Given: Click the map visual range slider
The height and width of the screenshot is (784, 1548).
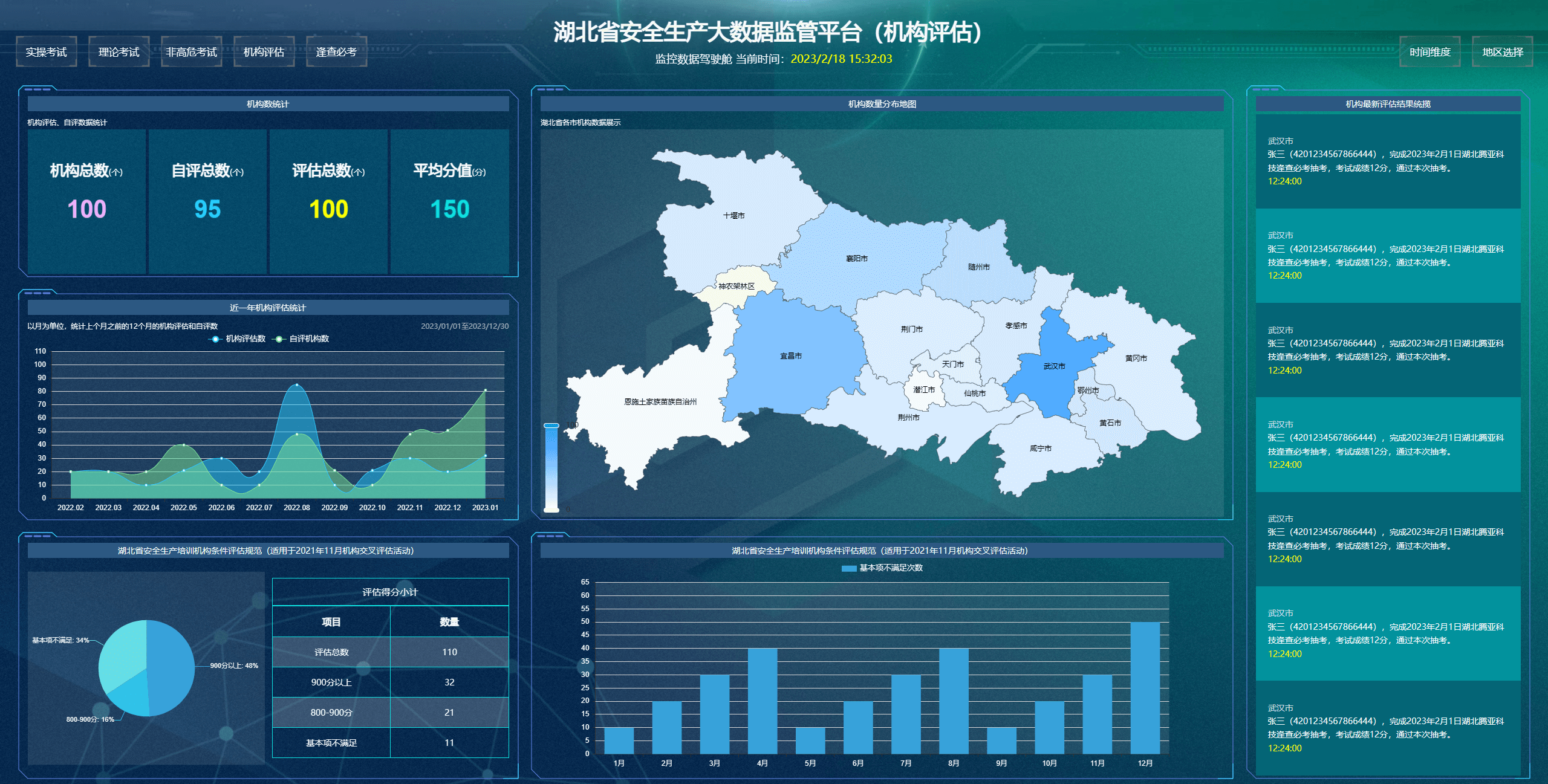Looking at the screenshot, I should [x=551, y=468].
